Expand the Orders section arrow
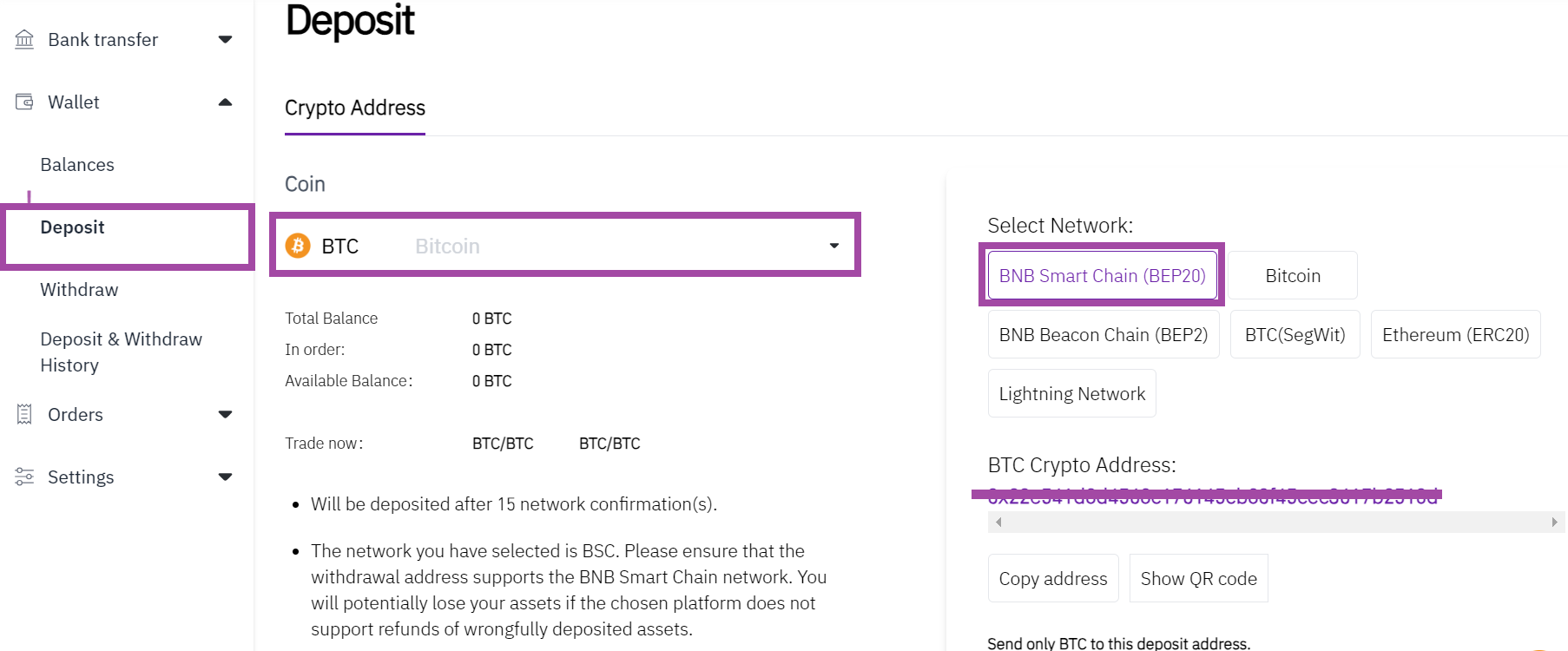Screen dimensions: 1568x651 point(225,414)
